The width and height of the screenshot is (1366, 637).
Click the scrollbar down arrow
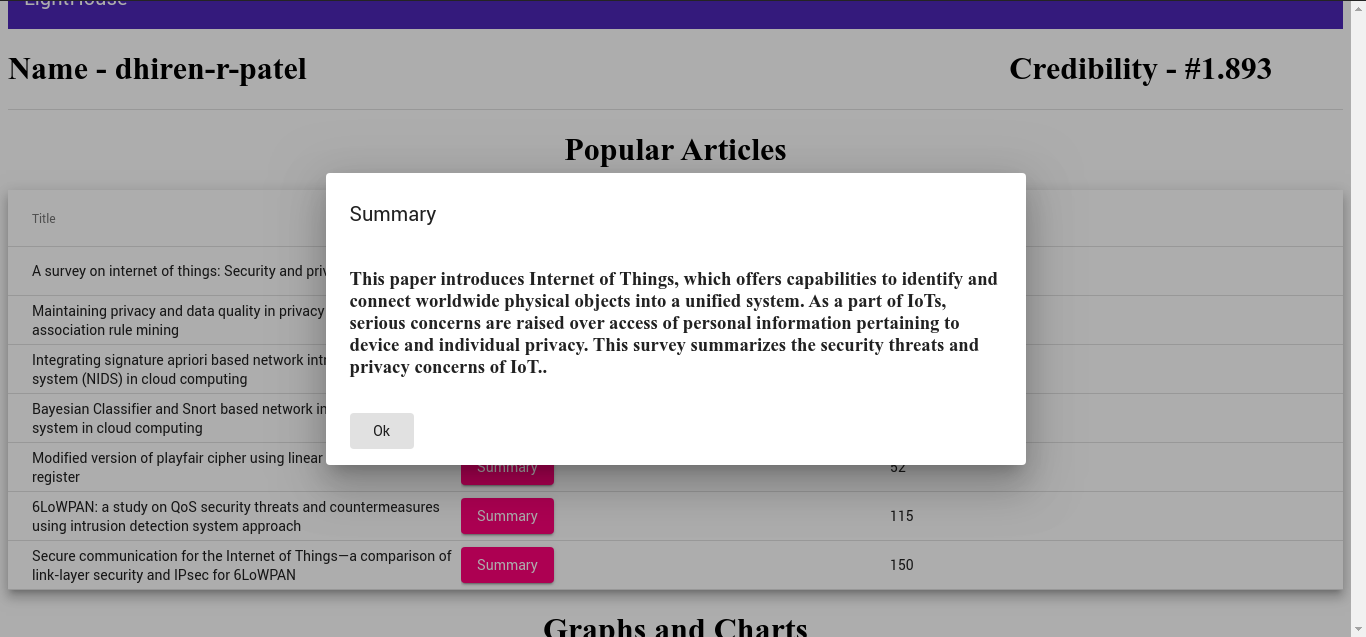coord(1358,629)
